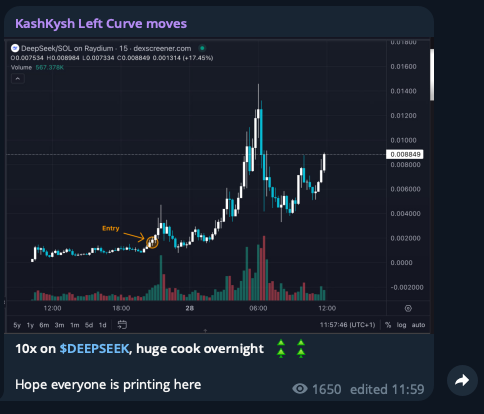Toggle log scale on the chart
This screenshot has height=414, width=484.
(x=401, y=325)
